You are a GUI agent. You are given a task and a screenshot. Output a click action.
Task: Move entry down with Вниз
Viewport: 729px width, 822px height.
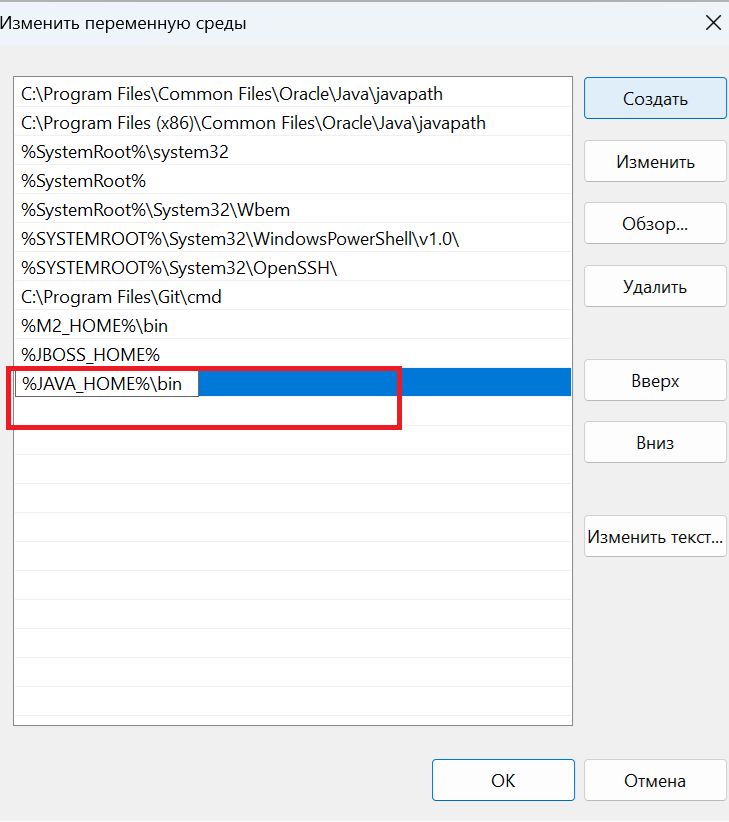coord(655,443)
